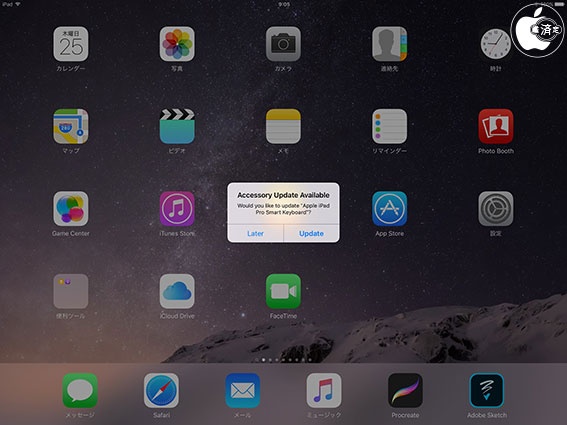Tap the time 9:05 in status bar
Screen dimensions: 567x425
tap(284, 4)
